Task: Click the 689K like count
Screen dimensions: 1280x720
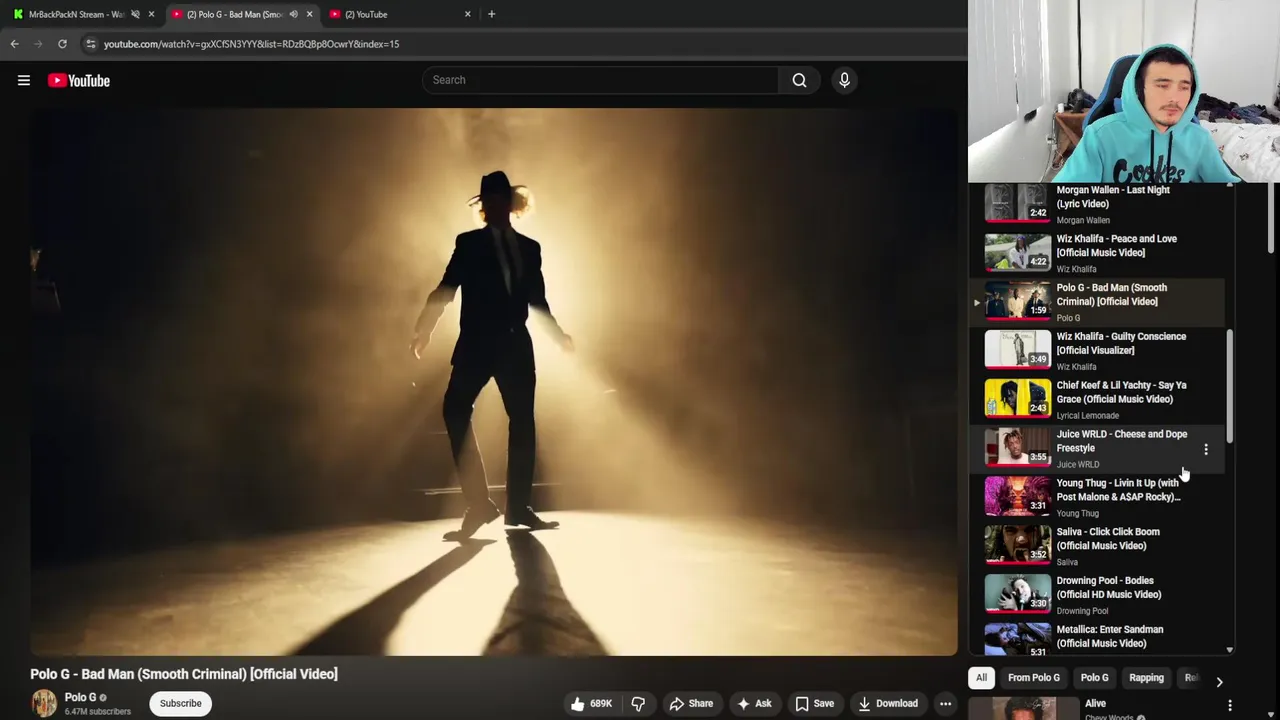Action: click(601, 703)
